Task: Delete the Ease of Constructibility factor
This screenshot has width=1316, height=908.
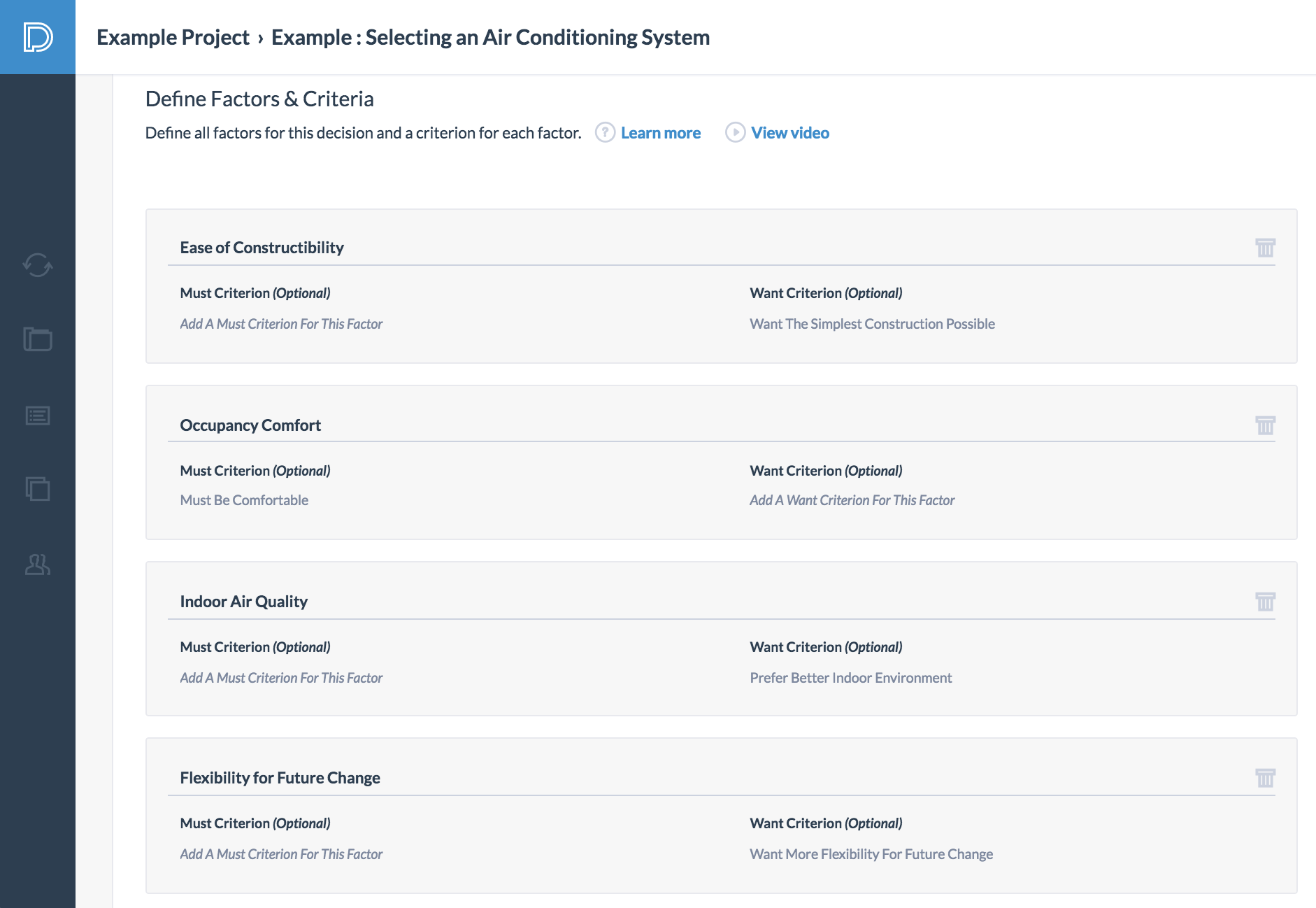Action: (x=1265, y=248)
